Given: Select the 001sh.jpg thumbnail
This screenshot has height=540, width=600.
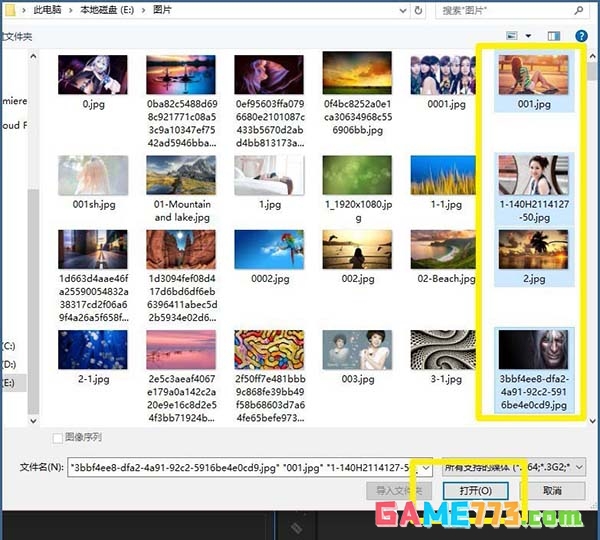Looking at the screenshot, I should coord(93,175).
